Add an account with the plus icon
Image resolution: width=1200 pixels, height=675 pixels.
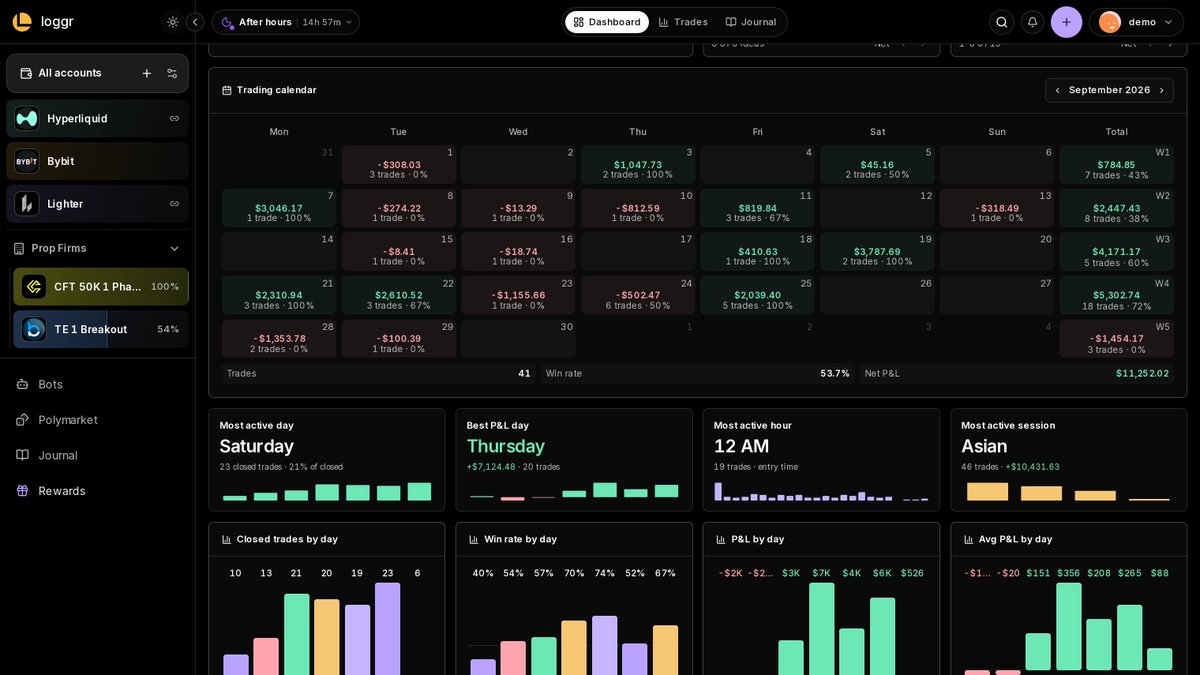[147, 73]
